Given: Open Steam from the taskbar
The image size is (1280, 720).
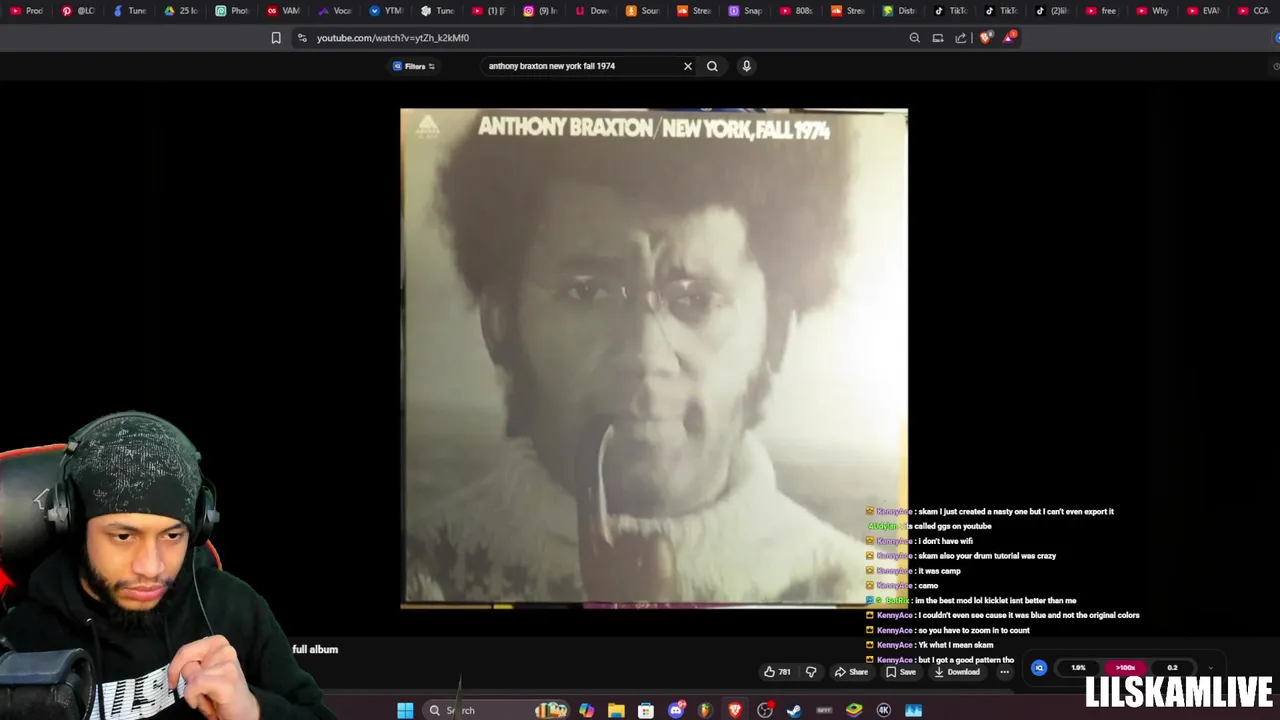Looking at the screenshot, I should pyautogui.click(x=794, y=710).
